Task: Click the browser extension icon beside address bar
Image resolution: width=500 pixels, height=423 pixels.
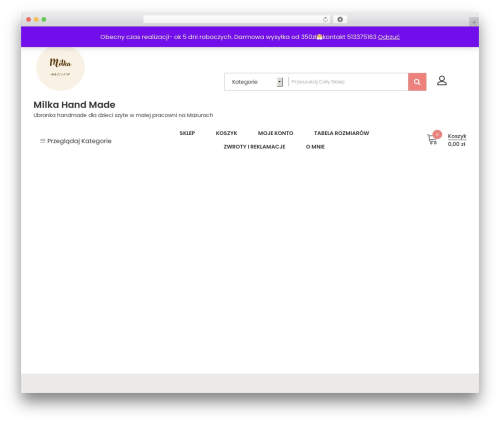Action: point(340,19)
